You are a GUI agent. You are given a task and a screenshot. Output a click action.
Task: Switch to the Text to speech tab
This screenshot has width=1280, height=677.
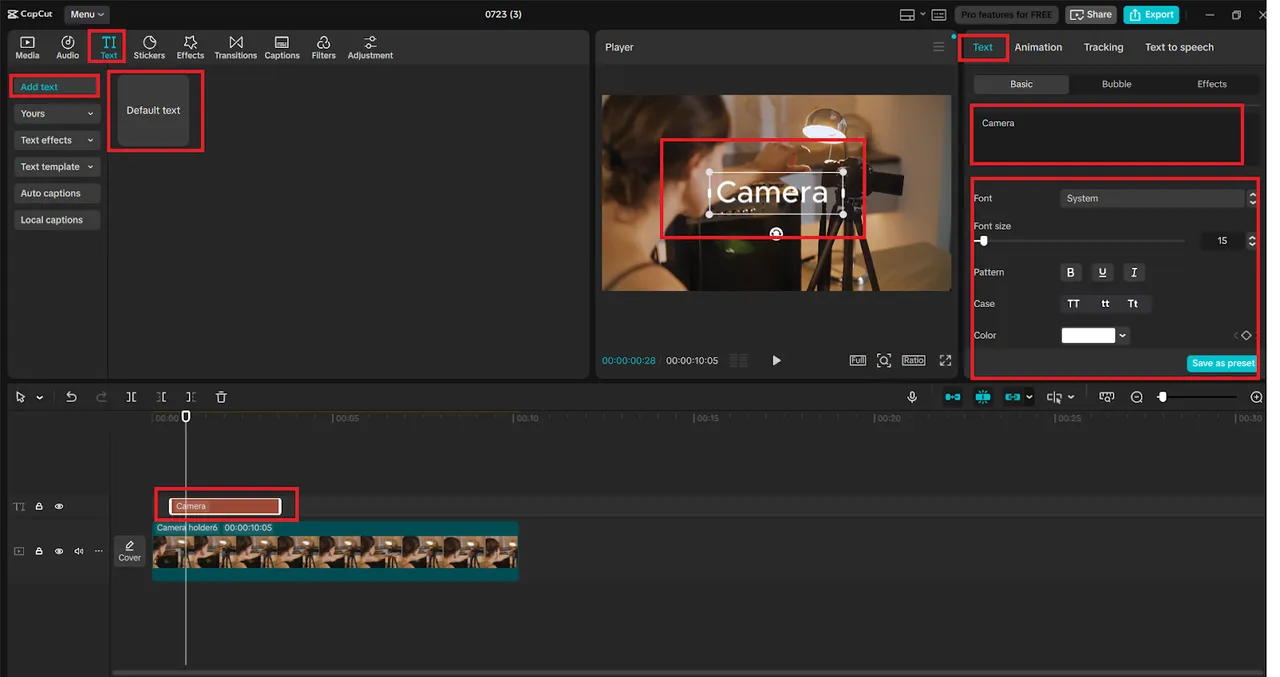tap(1179, 47)
